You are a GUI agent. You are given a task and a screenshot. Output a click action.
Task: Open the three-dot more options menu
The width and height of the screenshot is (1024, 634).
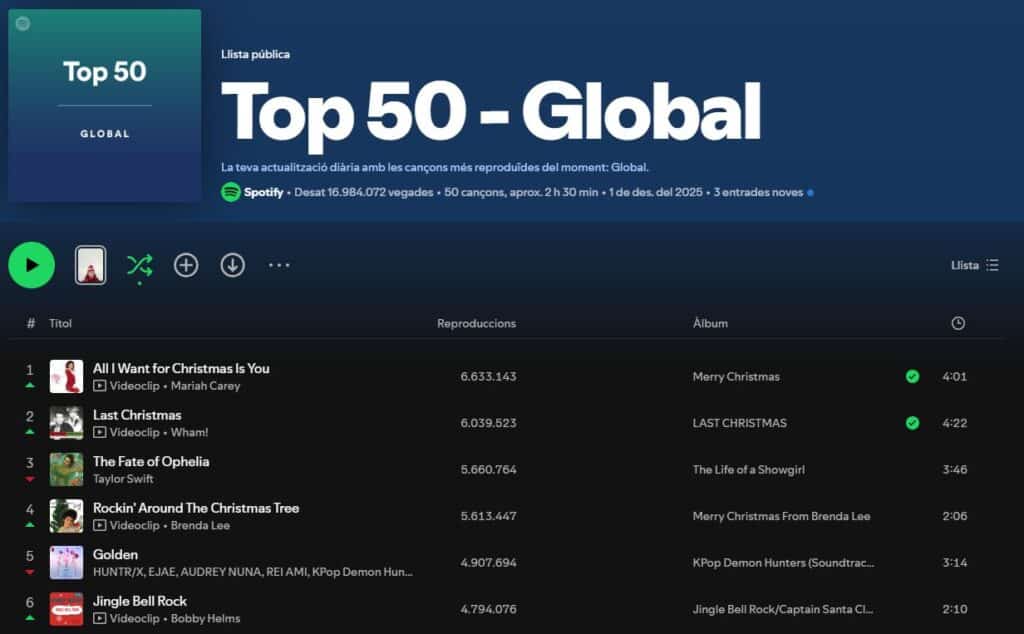(x=279, y=265)
